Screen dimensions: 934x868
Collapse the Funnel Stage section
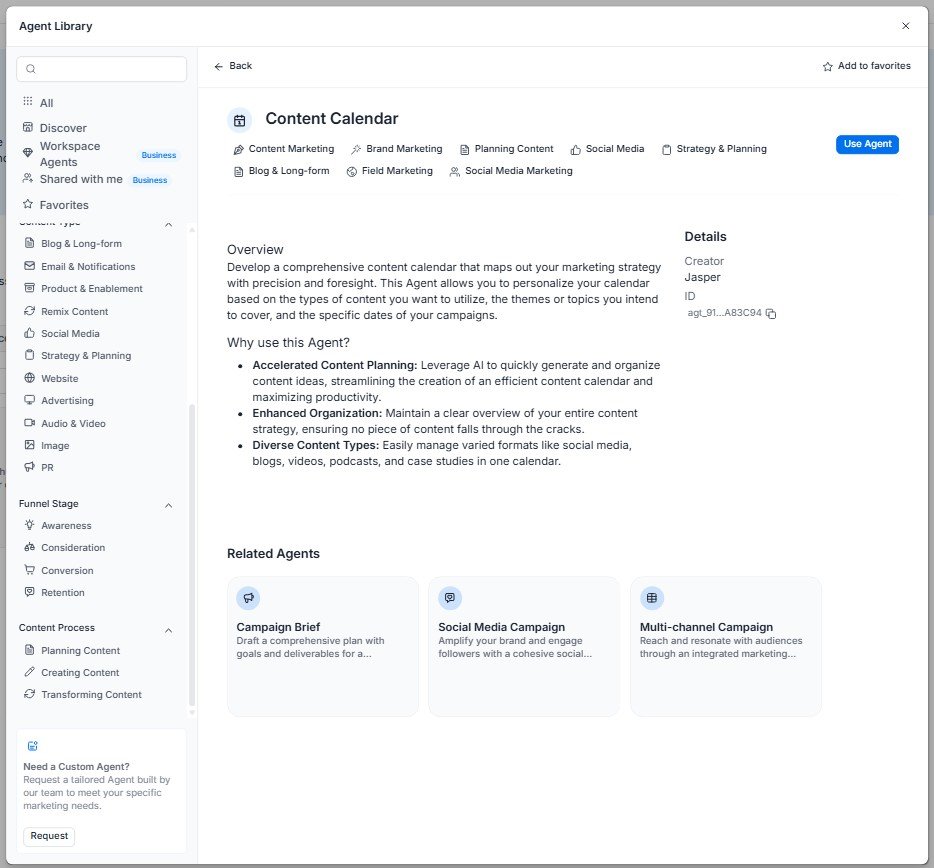169,505
